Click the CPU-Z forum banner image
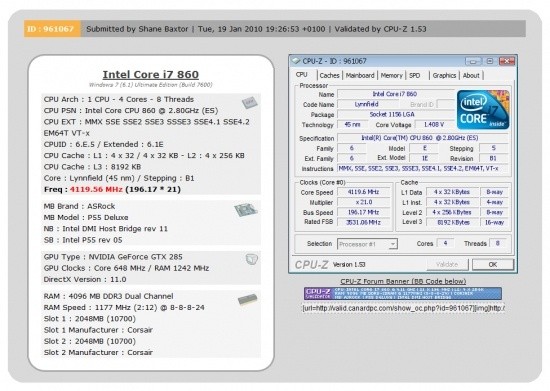This screenshot has width=550, height=391. click(x=403, y=294)
